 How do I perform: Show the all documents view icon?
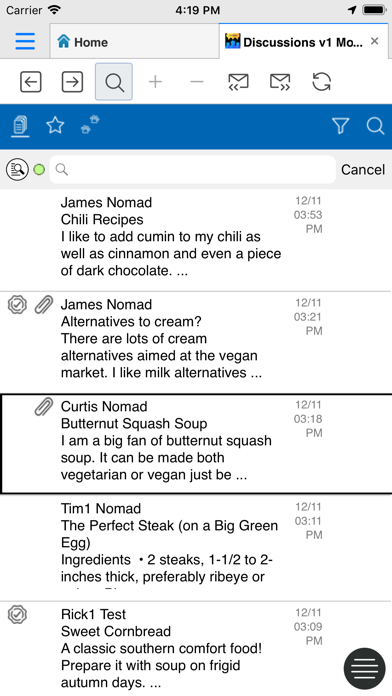point(20,126)
